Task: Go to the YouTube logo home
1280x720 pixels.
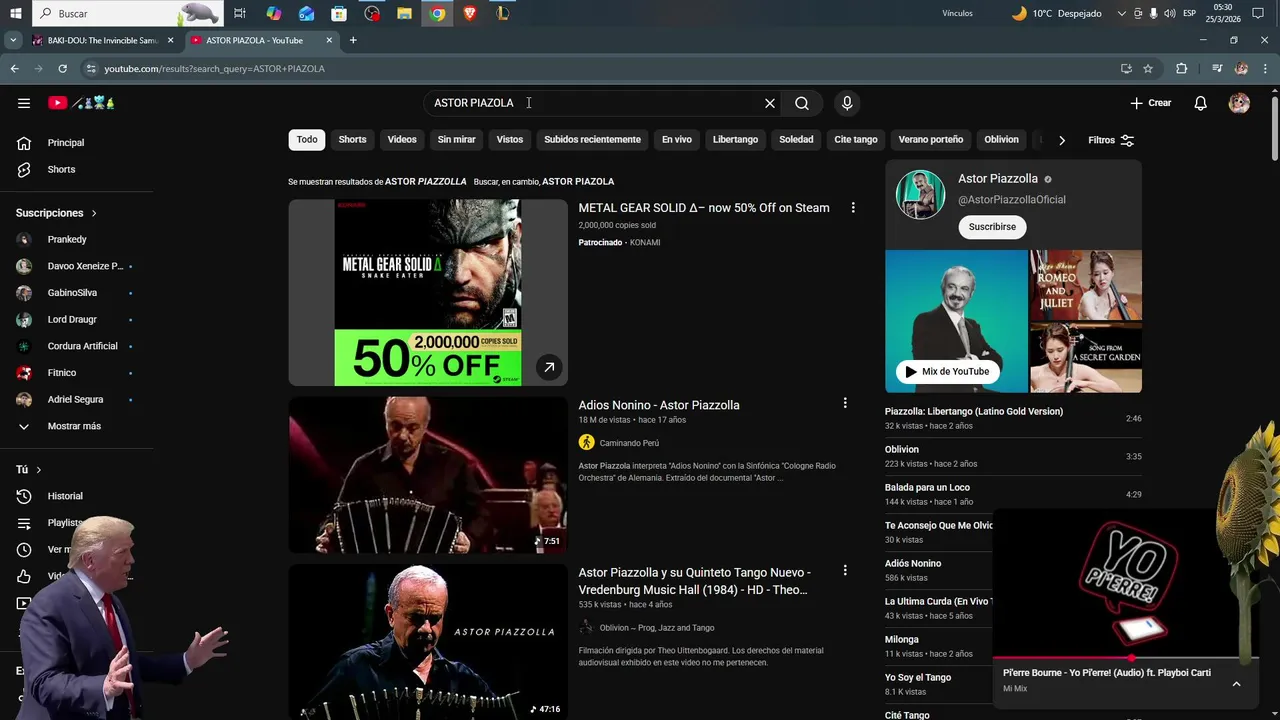Action: coord(82,103)
